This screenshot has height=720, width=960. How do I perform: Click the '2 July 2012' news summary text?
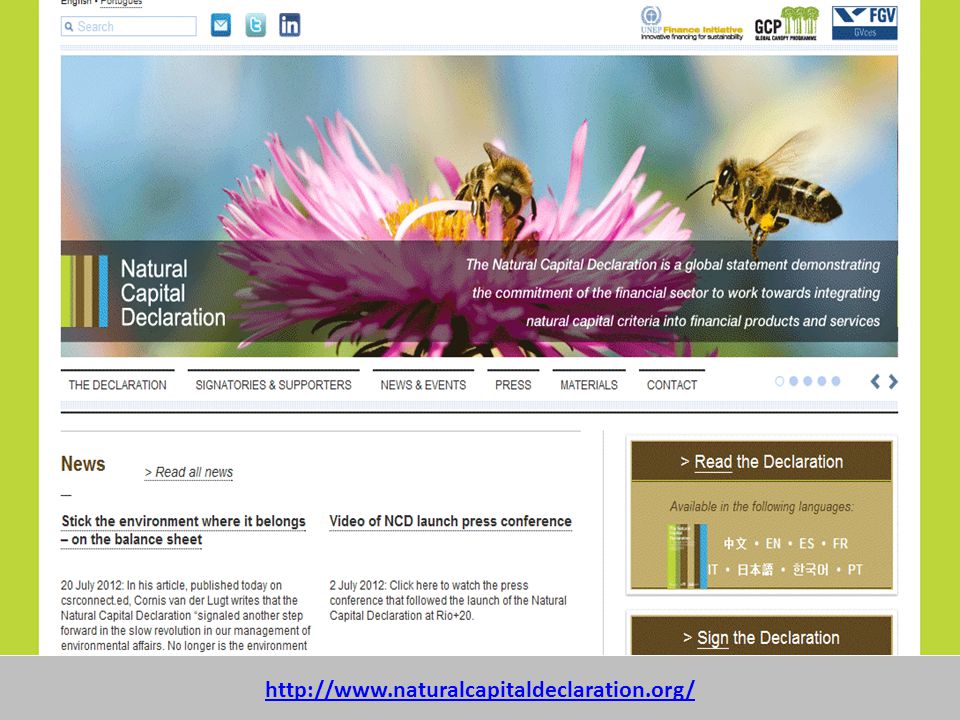[448, 601]
